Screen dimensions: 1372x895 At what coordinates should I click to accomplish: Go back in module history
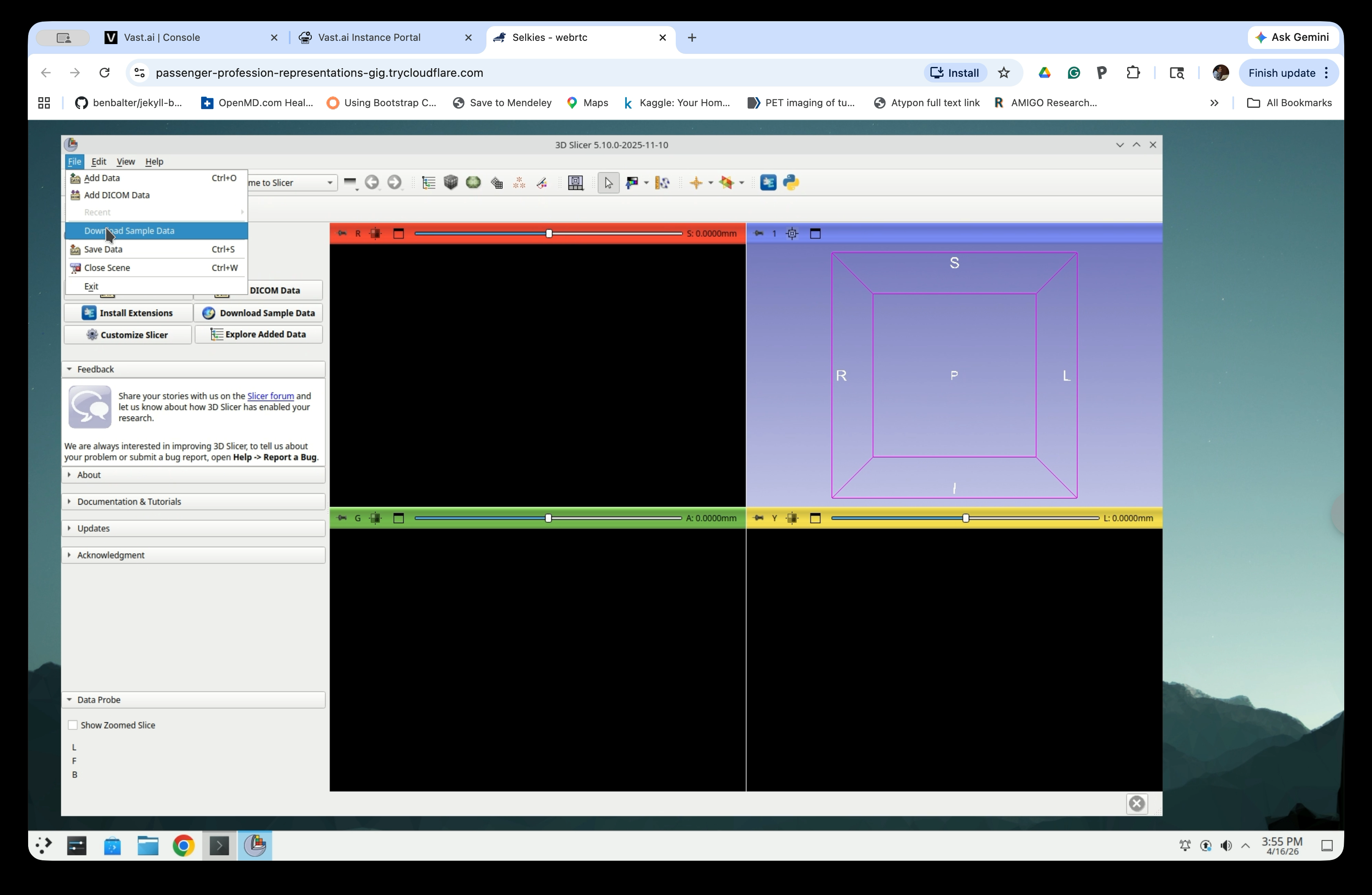click(x=372, y=182)
